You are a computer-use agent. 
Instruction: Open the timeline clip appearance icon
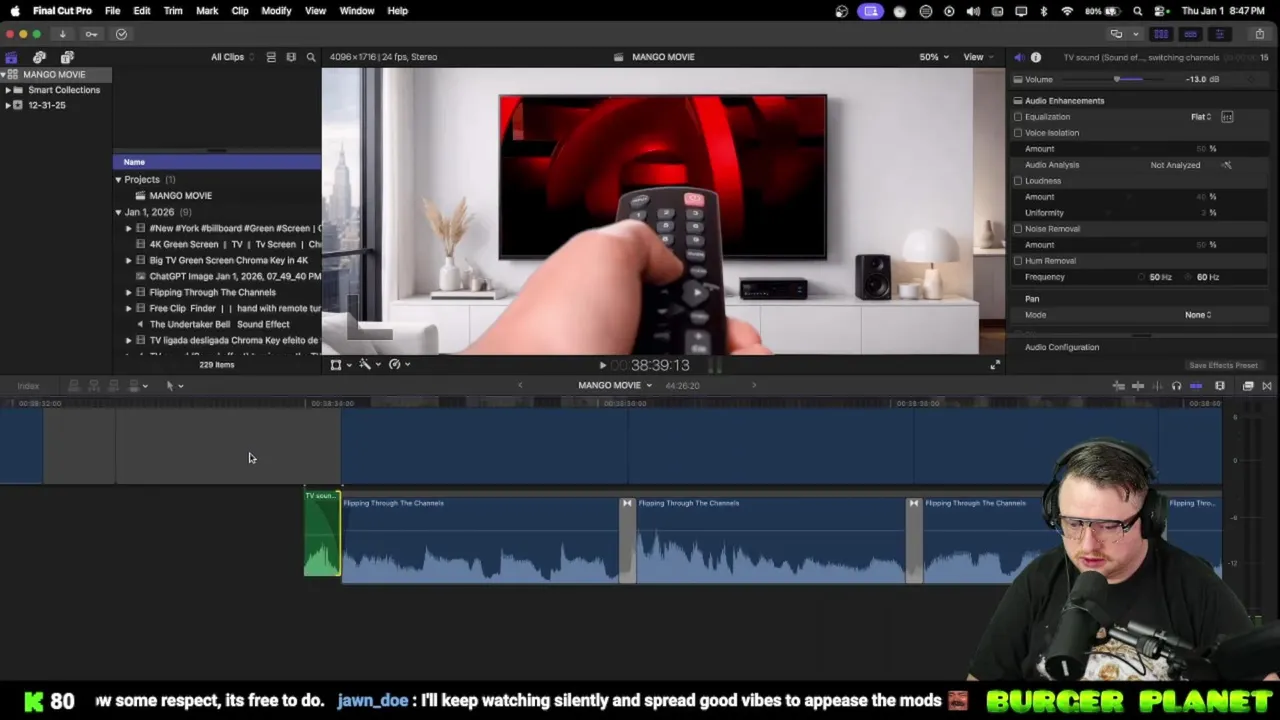[x=1220, y=386]
